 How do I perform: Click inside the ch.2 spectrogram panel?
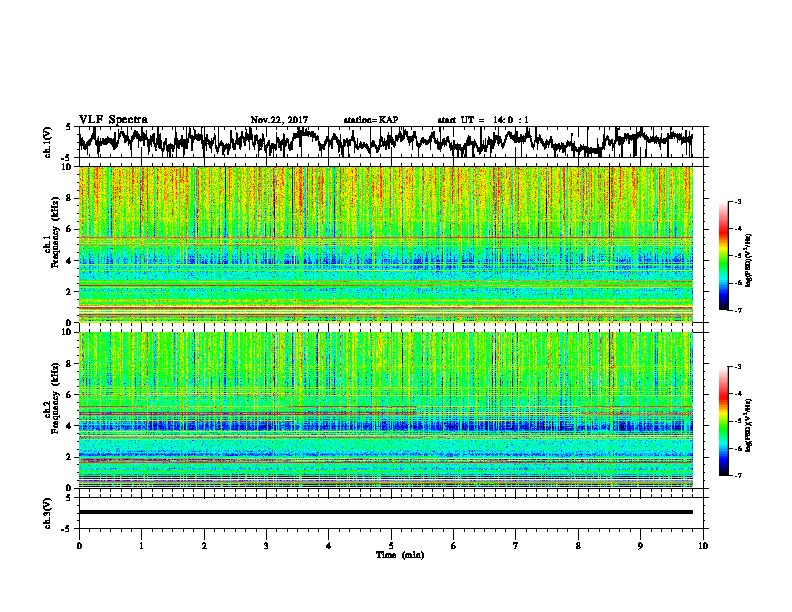click(385, 410)
